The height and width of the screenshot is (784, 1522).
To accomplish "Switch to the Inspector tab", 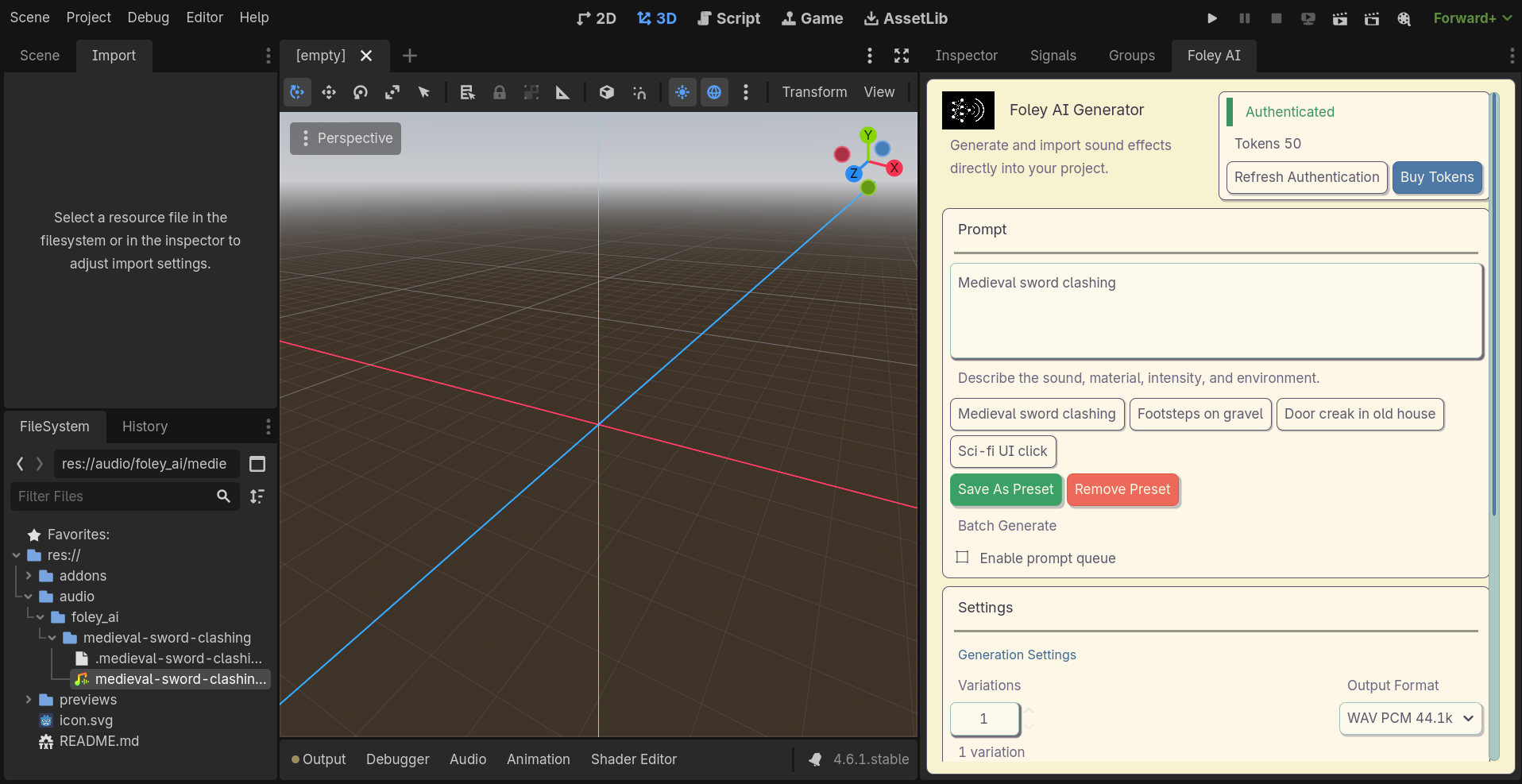I will (x=966, y=56).
